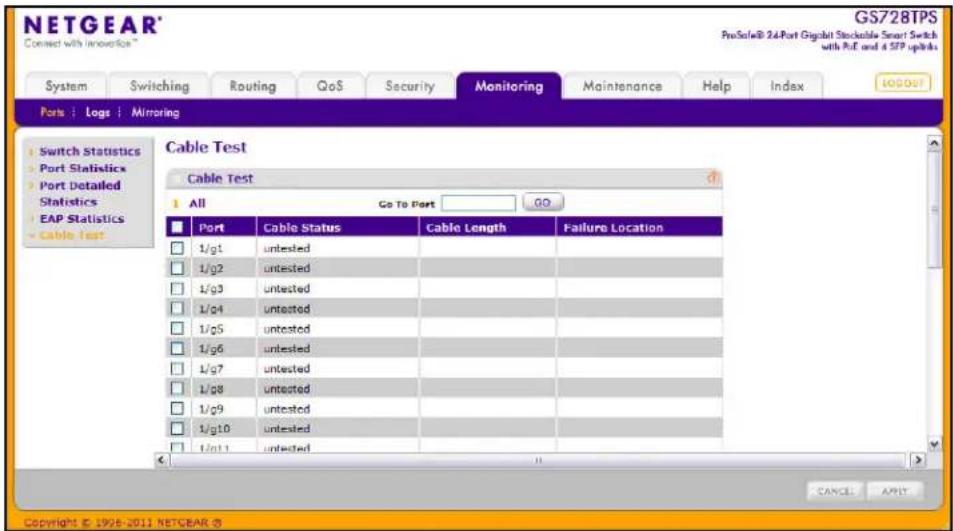Check the box for port 1/g5

[177, 329]
